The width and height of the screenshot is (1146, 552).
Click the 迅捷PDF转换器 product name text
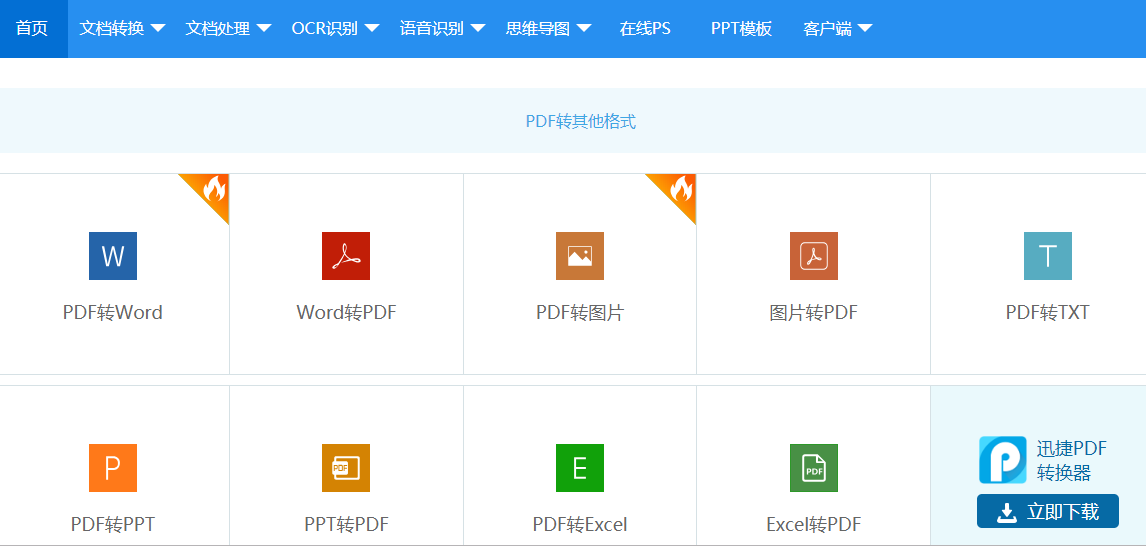click(x=1071, y=461)
